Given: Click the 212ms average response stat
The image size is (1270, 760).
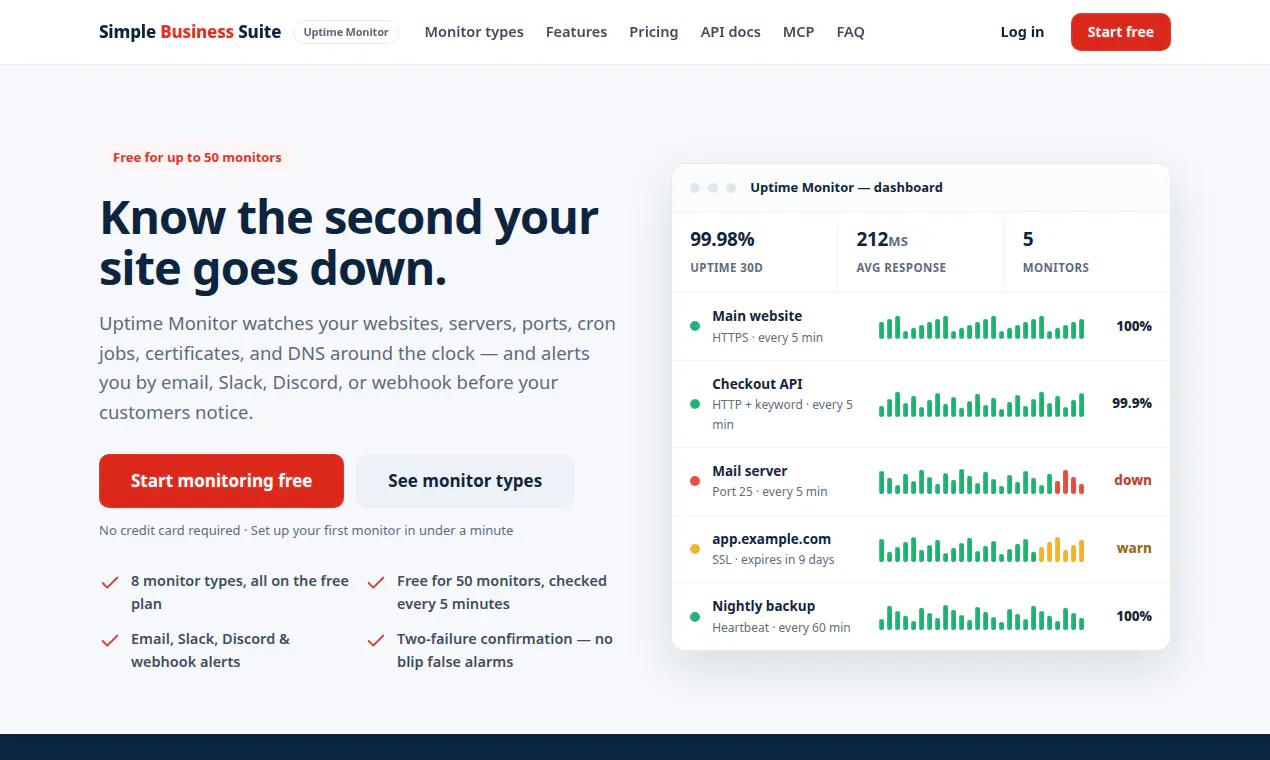Looking at the screenshot, I should click(920, 252).
